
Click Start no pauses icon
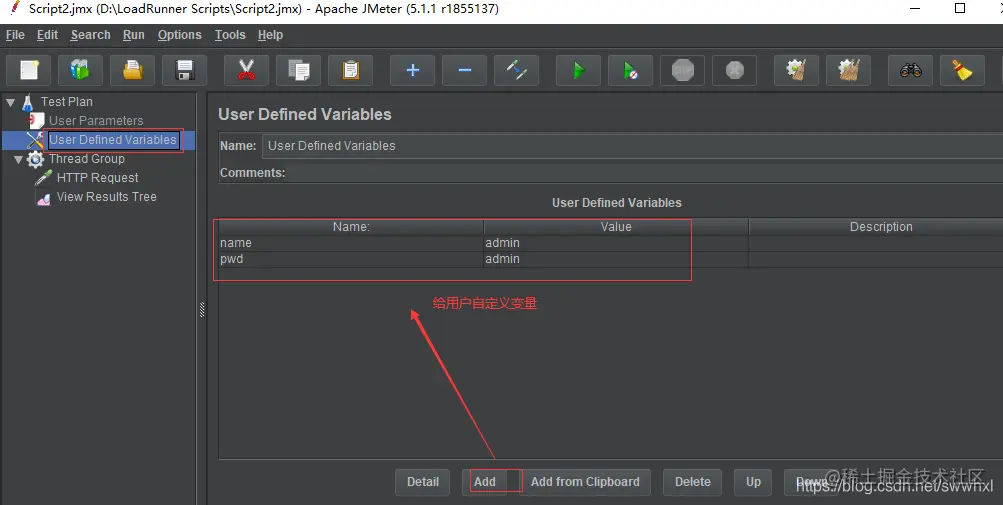[x=631, y=70]
